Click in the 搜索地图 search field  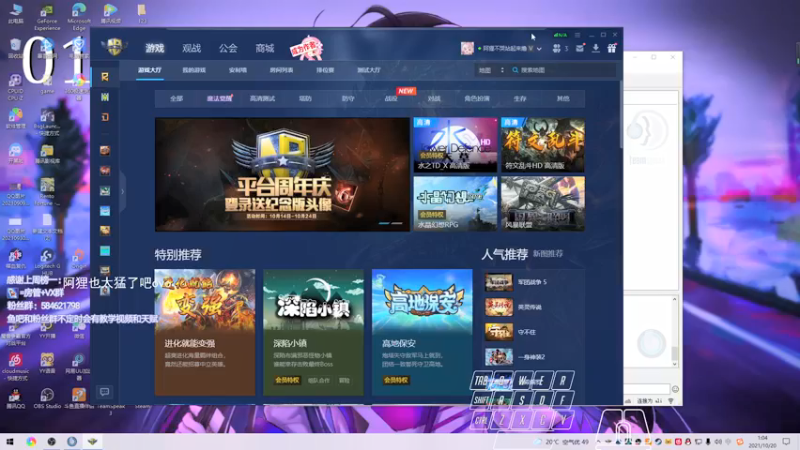(x=566, y=70)
